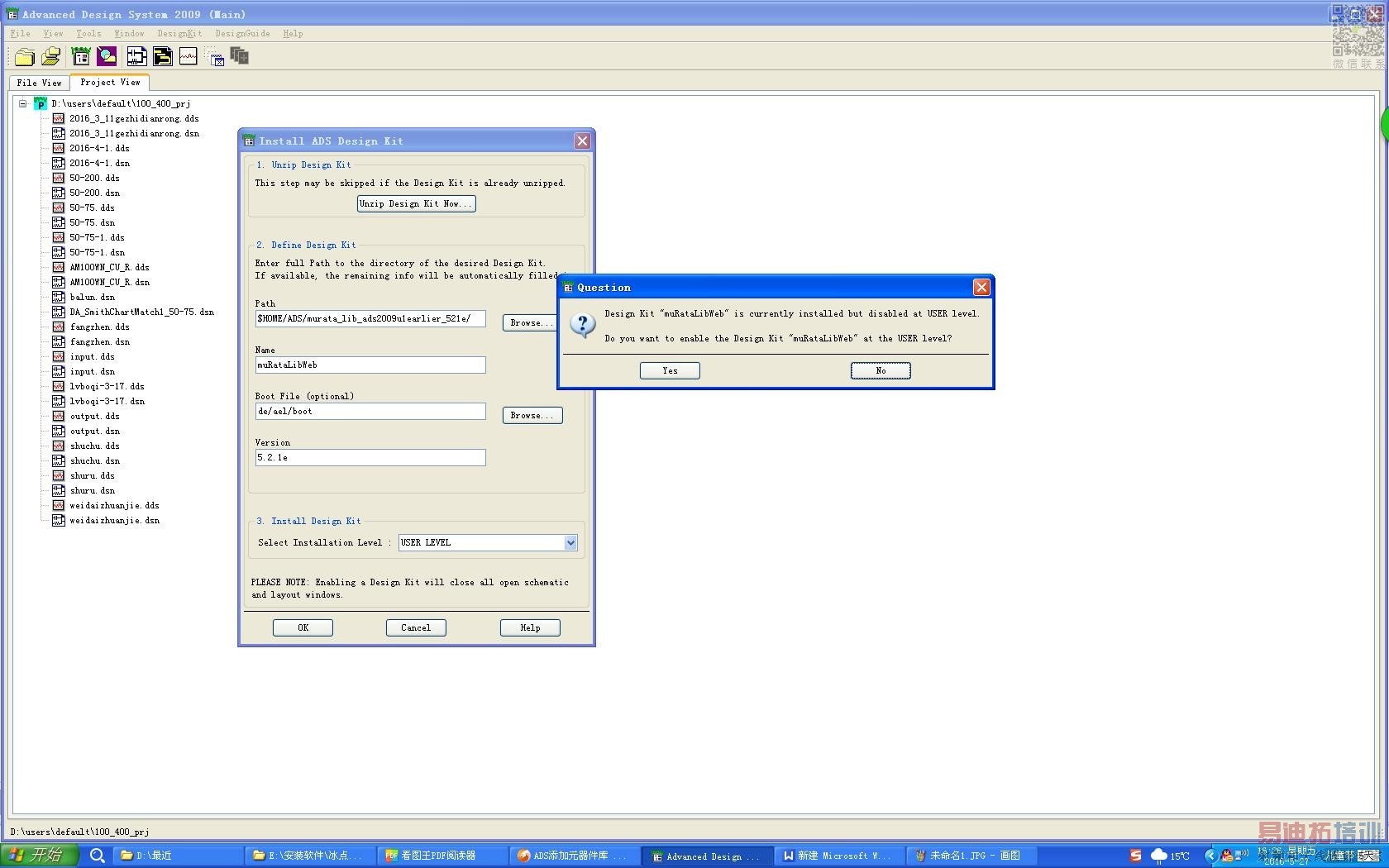Click the icon beside 50-200.dds
This screenshot has width=1389, height=868.
tap(58, 178)
